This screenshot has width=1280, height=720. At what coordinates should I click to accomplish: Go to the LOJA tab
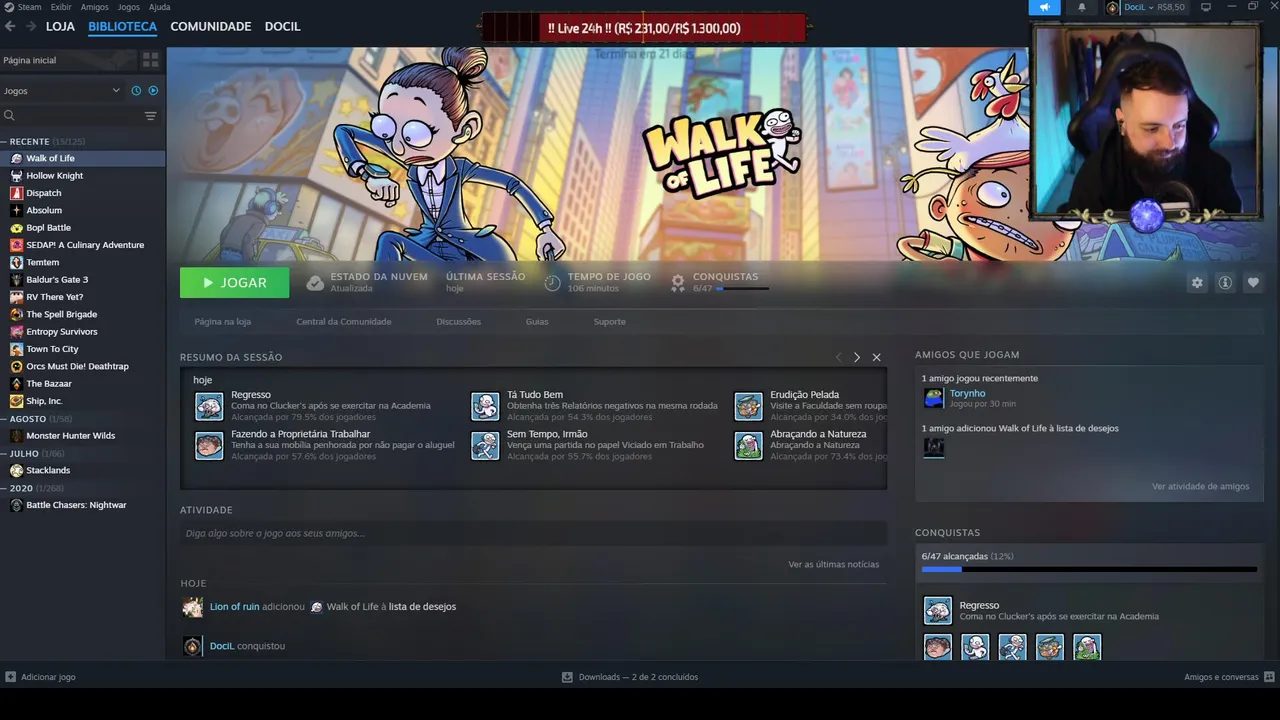60,27
